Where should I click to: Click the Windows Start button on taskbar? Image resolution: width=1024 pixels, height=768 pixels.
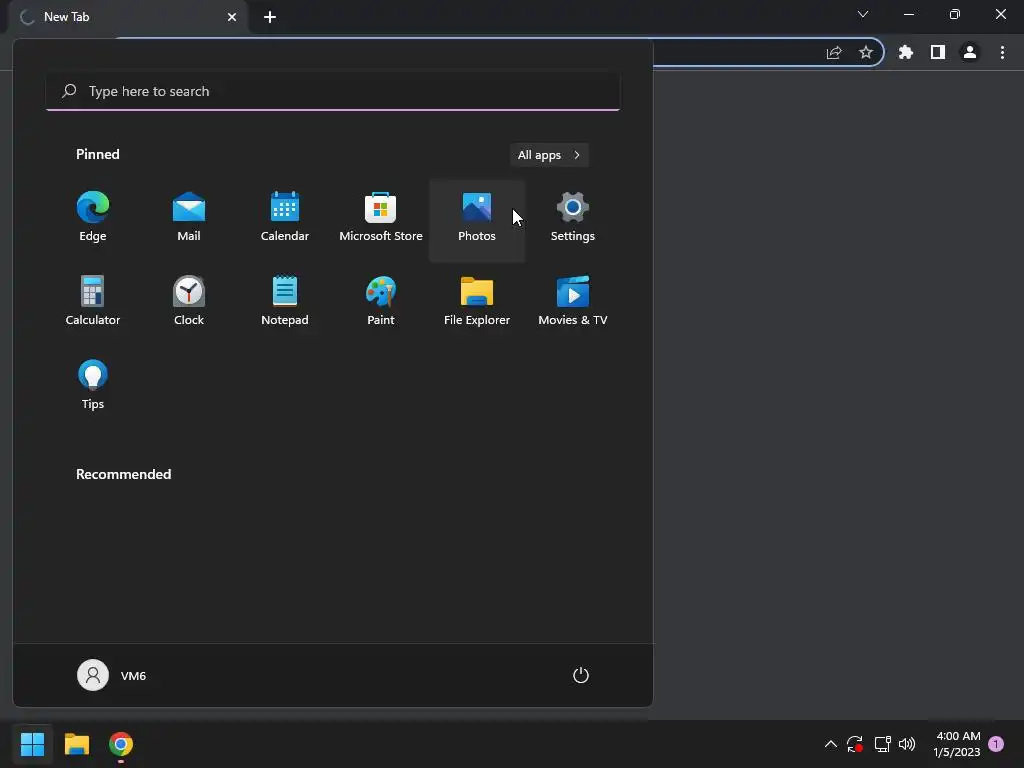coord(32,744)
